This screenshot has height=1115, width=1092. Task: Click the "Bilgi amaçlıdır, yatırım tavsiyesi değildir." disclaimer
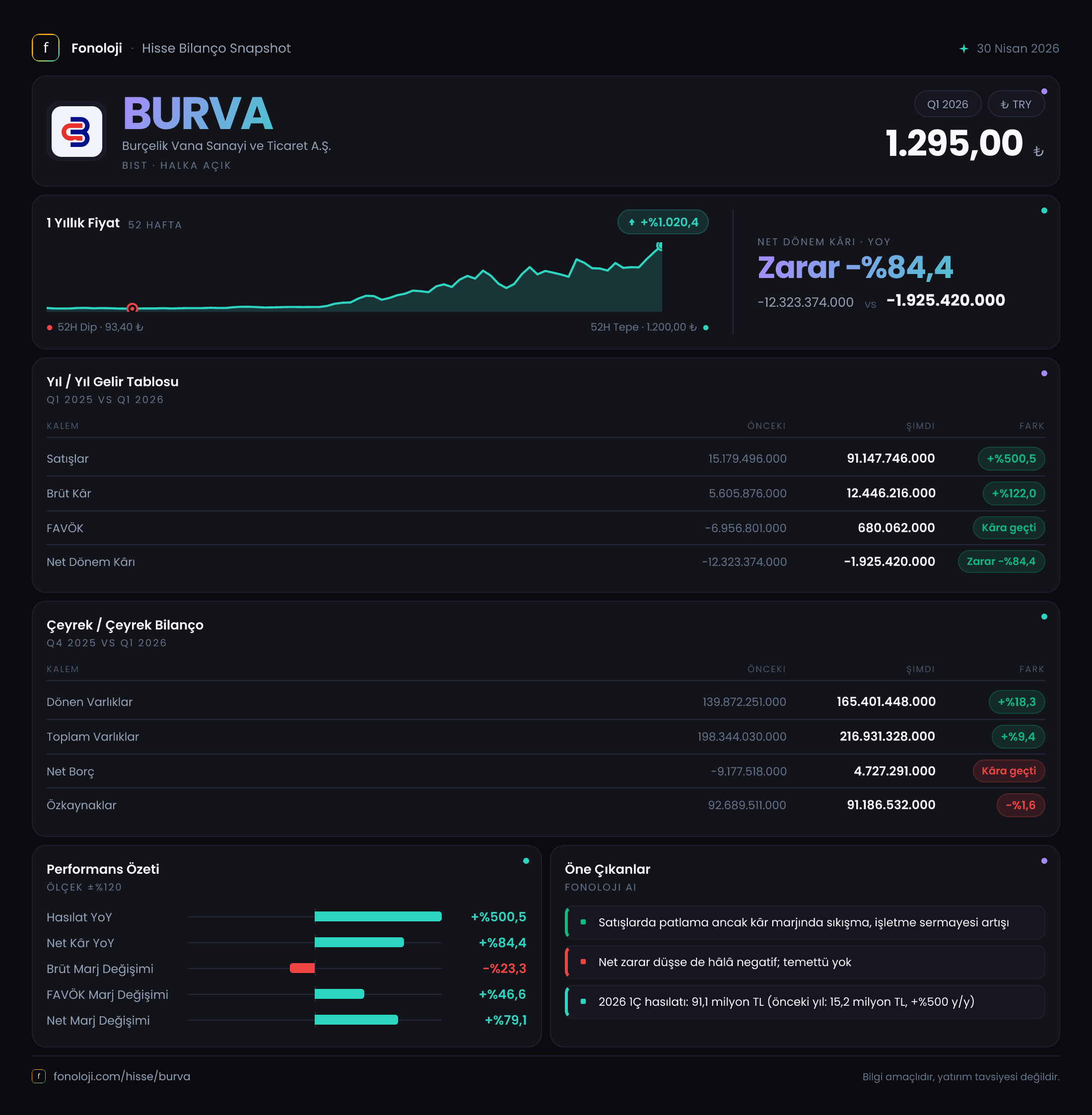pos(960,1077)
